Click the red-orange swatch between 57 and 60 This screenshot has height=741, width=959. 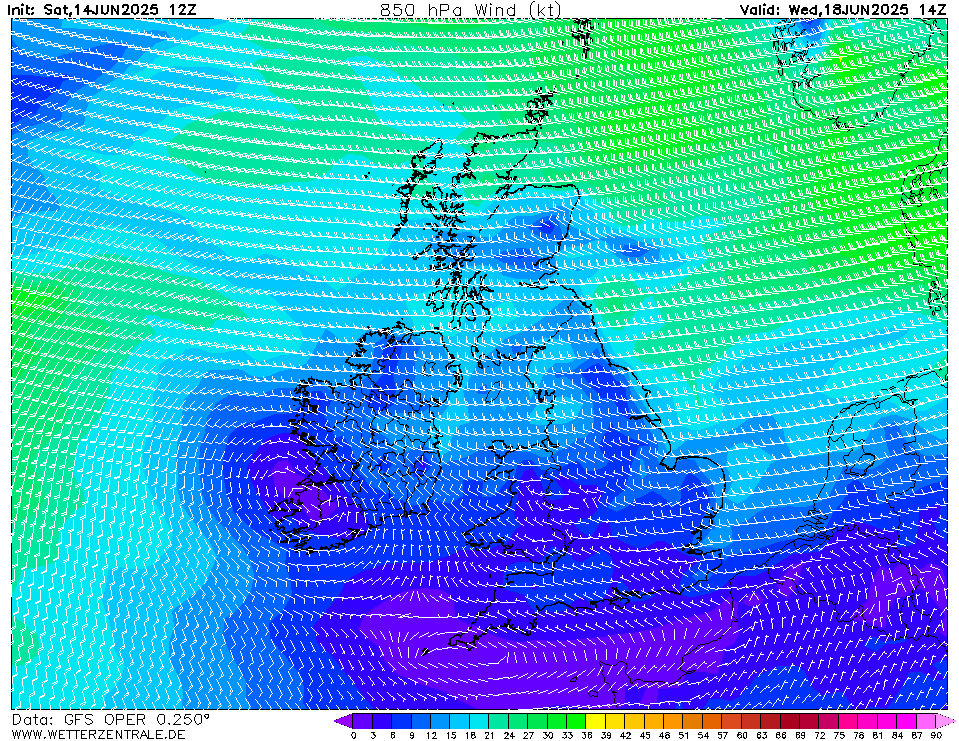point(732,721)
